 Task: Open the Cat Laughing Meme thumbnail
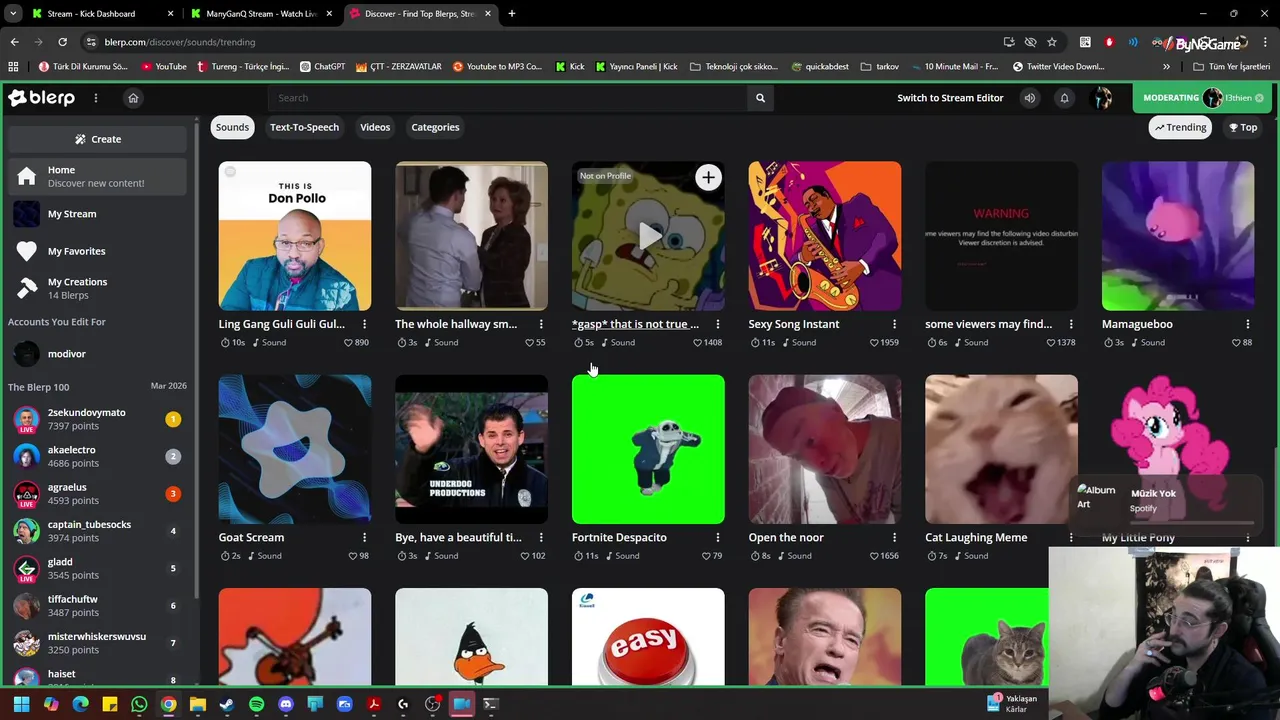point(1001,449)
